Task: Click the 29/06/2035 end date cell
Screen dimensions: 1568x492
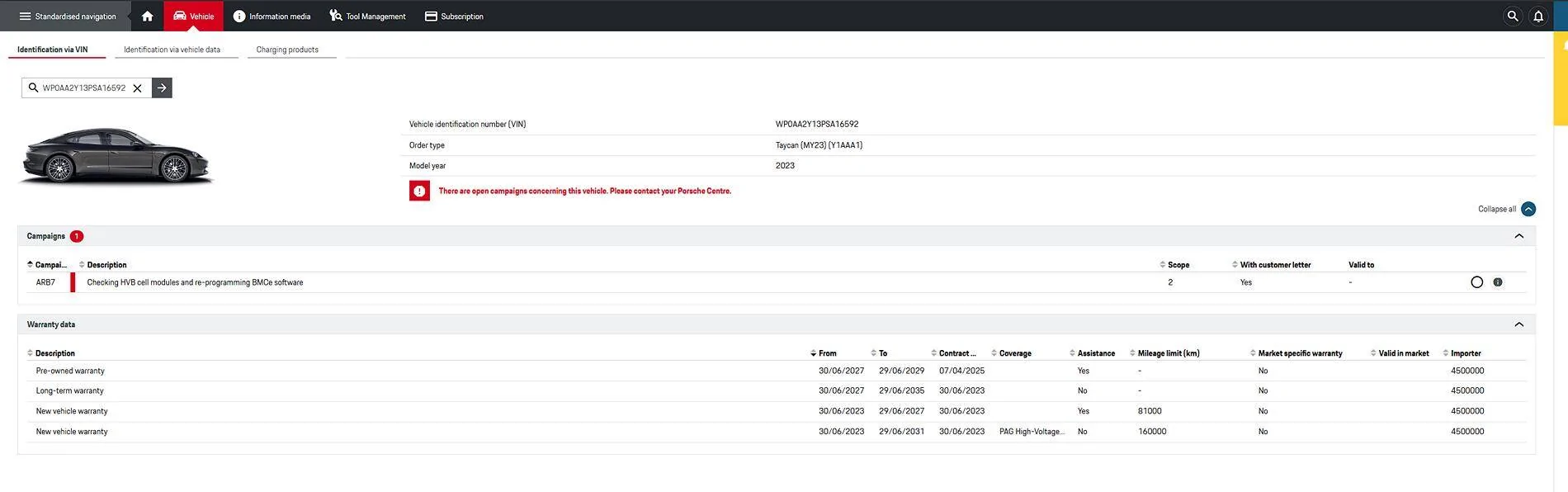Action: click(901, 390)
